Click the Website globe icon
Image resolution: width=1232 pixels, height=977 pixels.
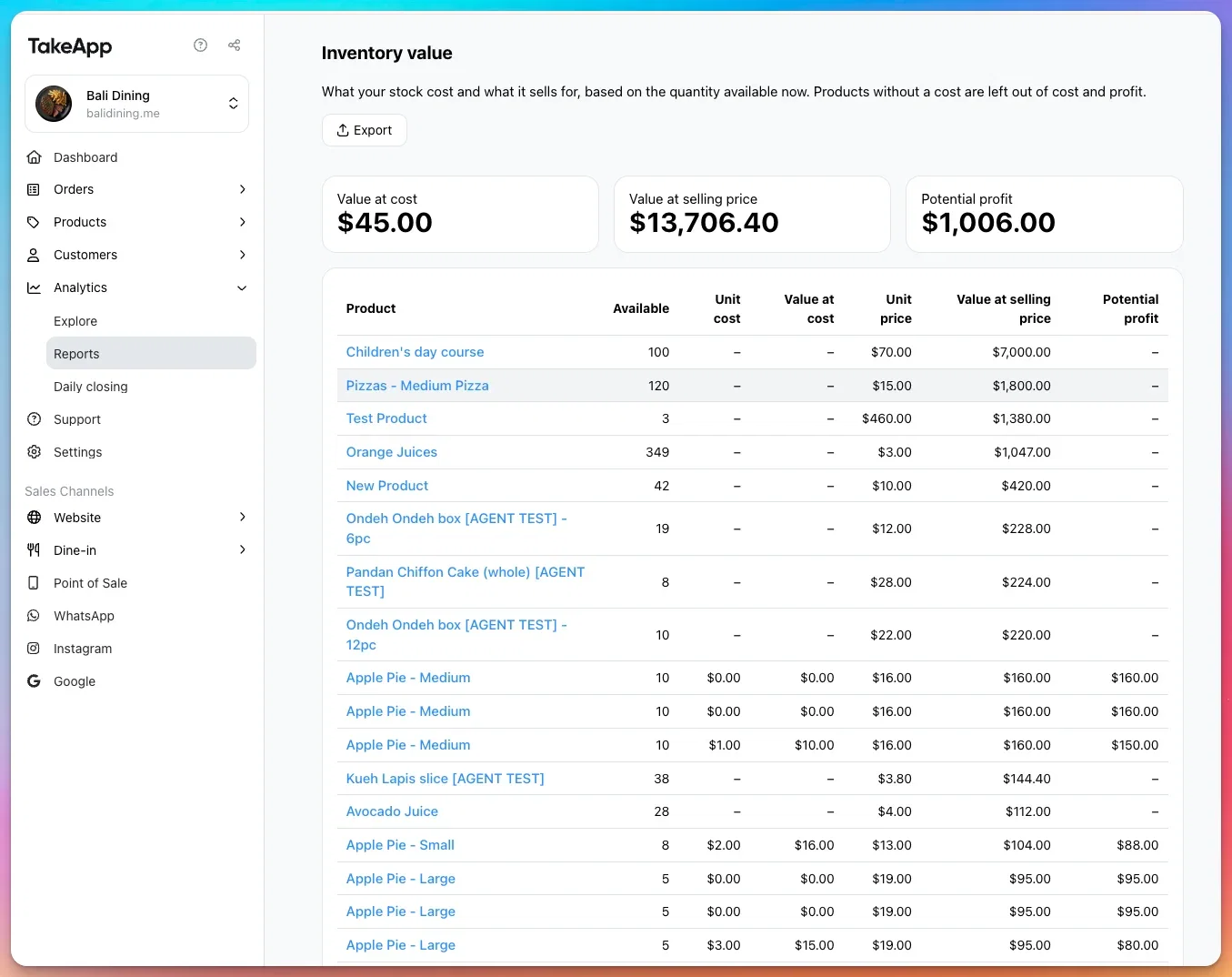tap(34, 518)
